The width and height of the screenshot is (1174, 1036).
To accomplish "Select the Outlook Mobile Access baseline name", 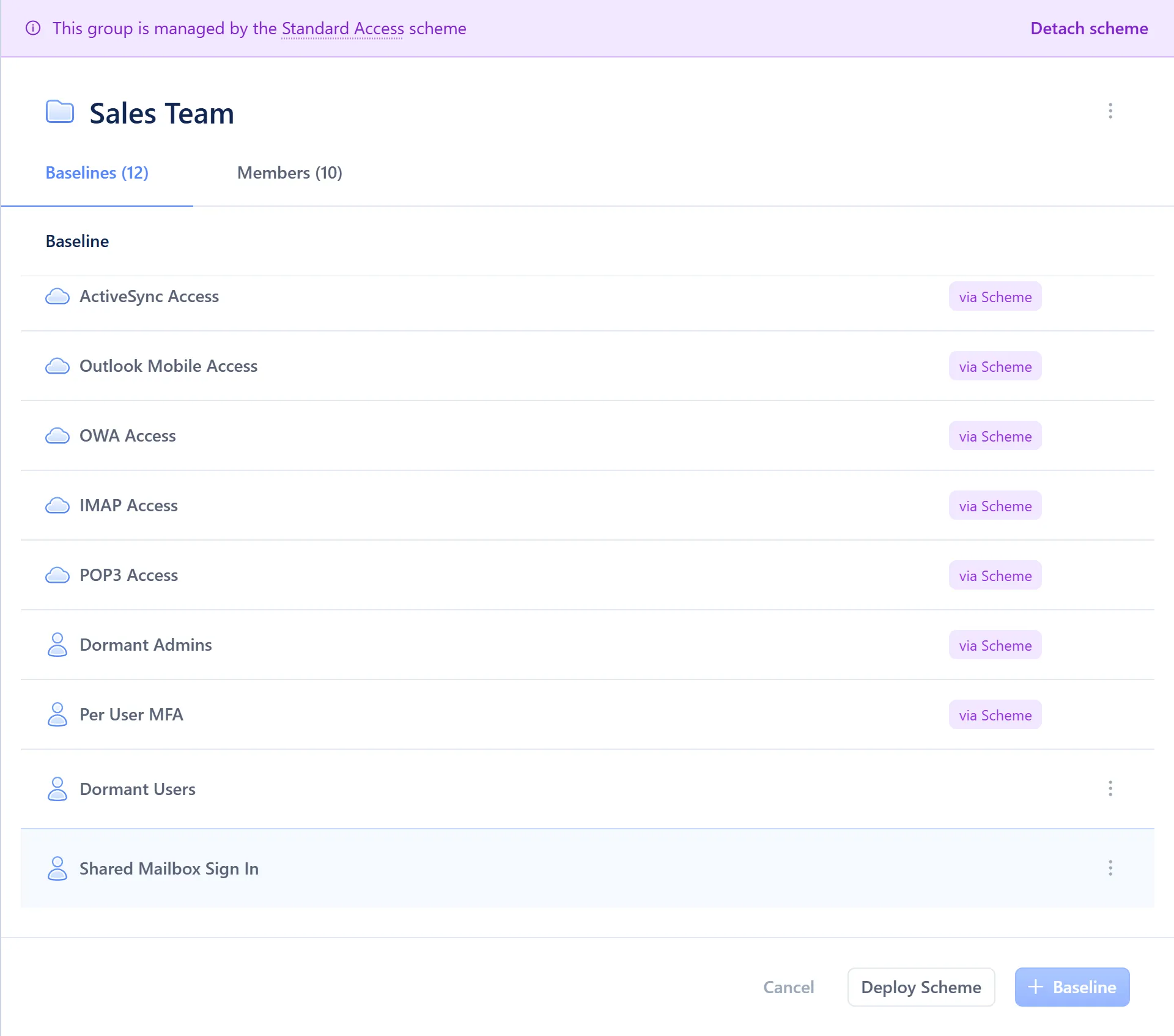I will 169,366.
